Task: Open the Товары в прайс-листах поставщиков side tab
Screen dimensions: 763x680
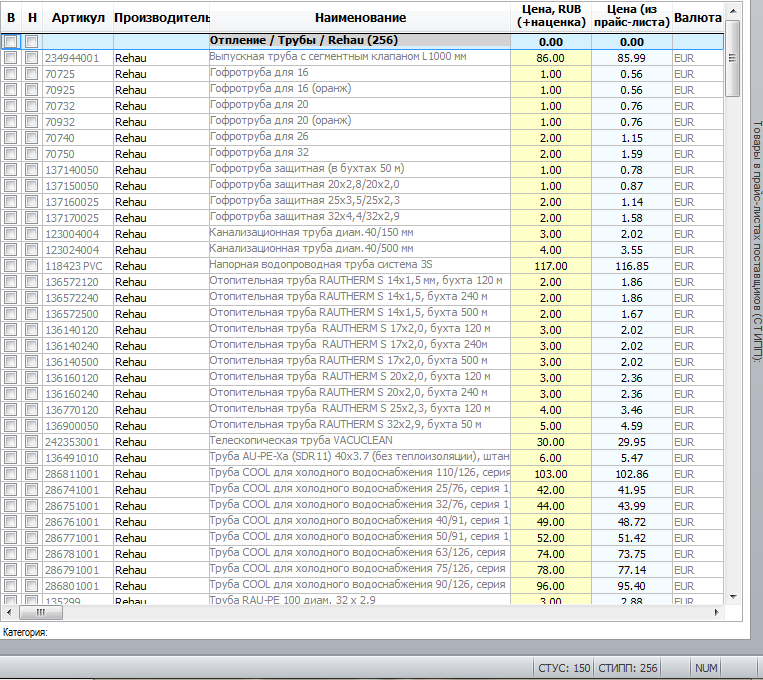Action: pyautogui.click(x=756, y=241)
